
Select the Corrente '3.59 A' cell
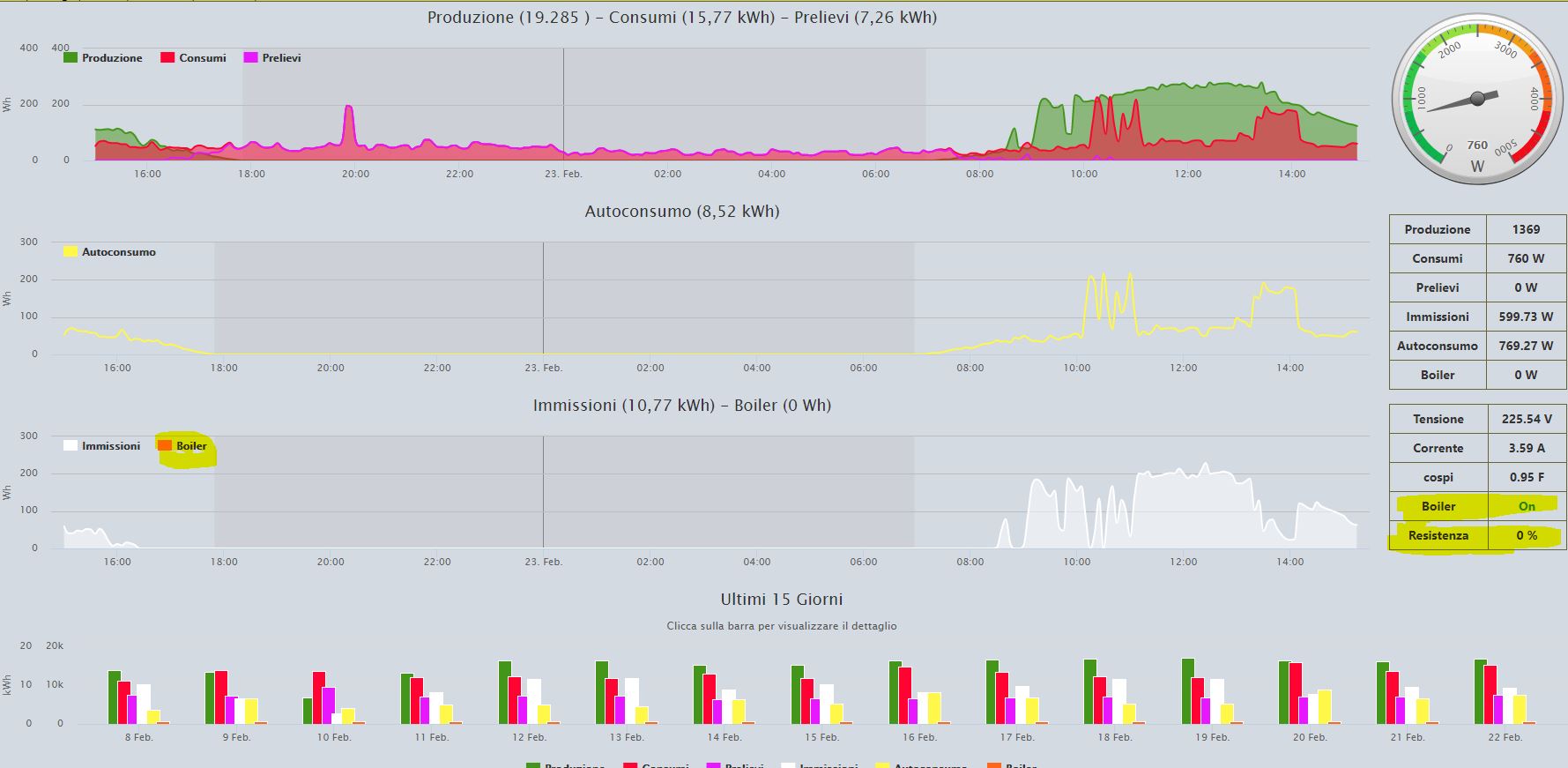(1527, 448)
